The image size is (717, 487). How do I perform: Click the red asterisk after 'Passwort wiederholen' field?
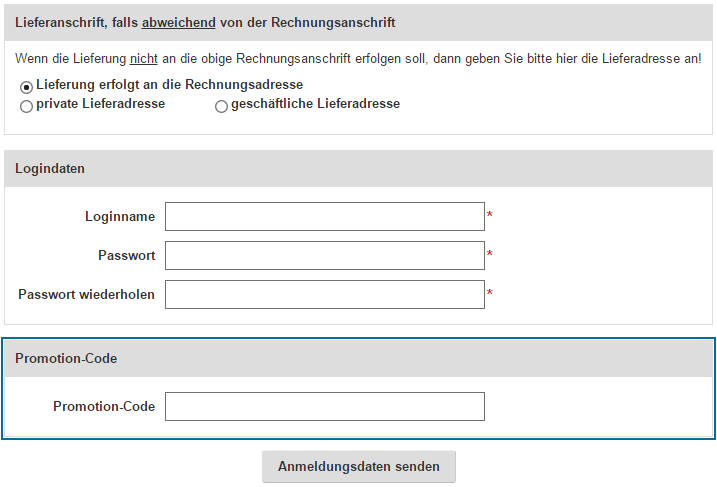(x=490, y=293)
